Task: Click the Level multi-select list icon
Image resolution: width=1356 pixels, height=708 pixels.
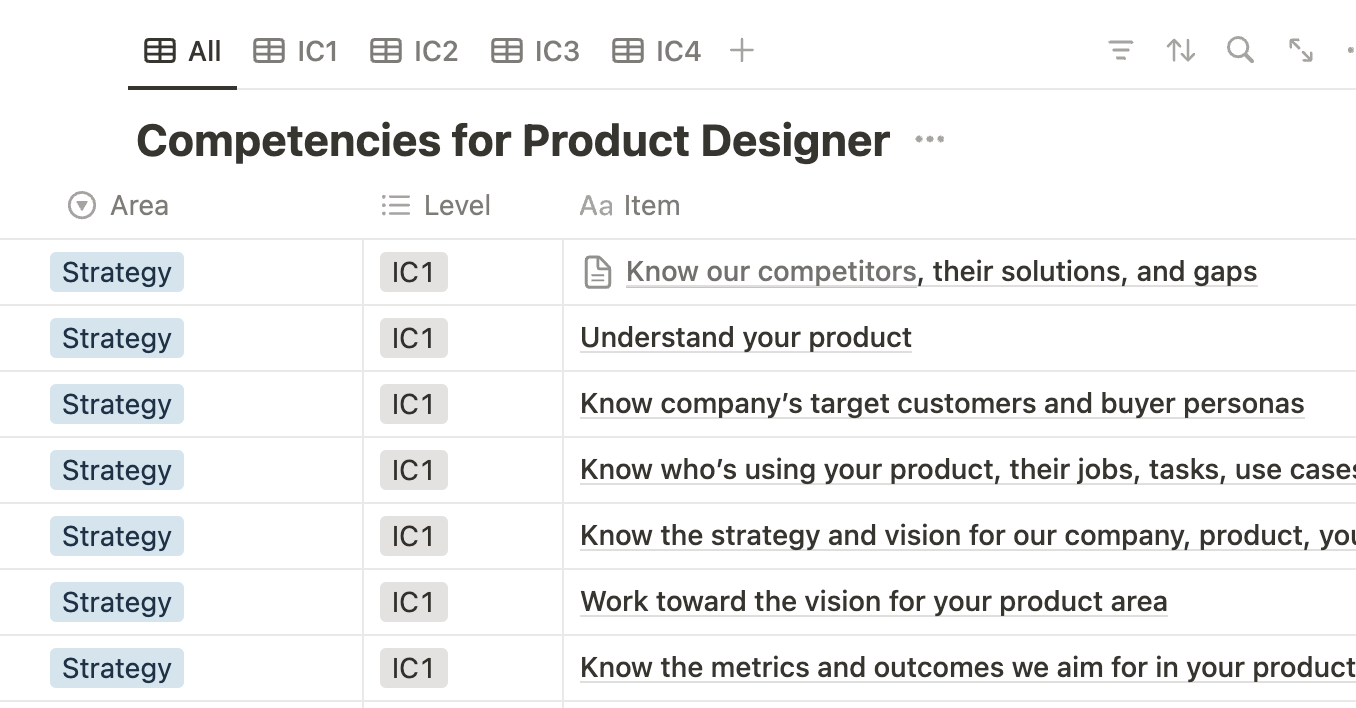Action: [396, 205]
